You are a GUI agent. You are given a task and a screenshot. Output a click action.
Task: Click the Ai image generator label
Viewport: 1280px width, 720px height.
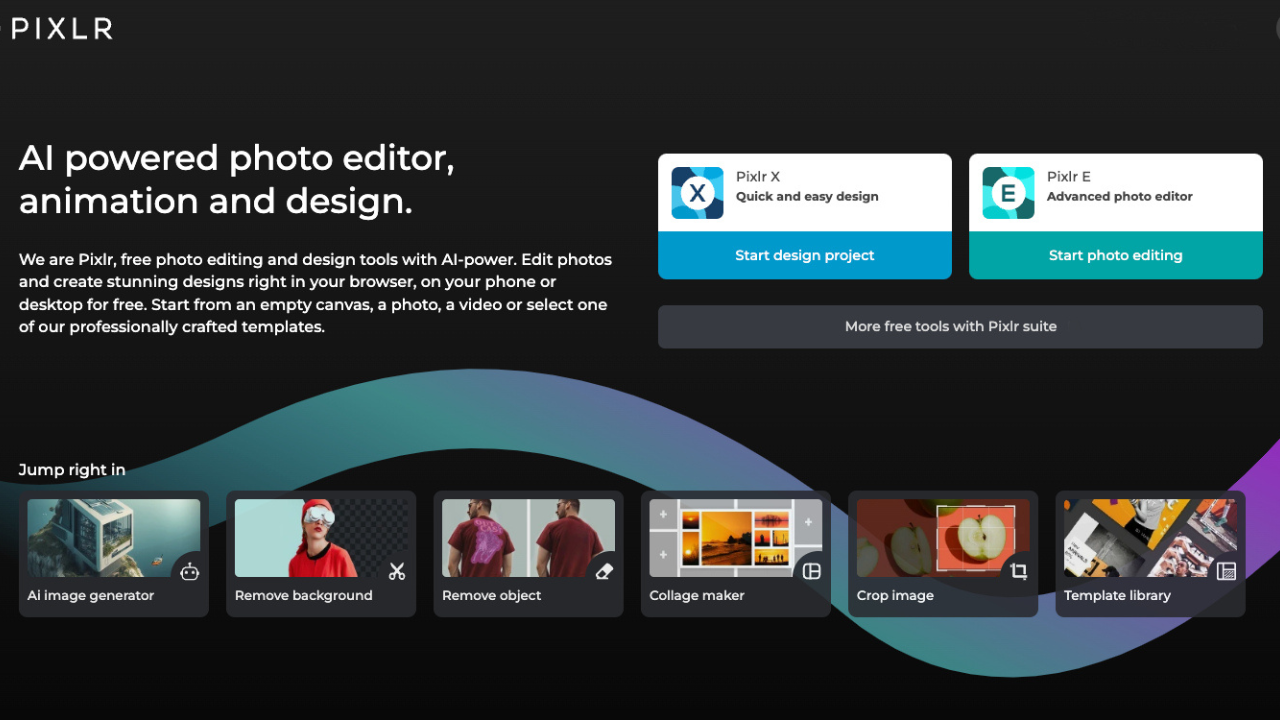click(x=91, y=596)
